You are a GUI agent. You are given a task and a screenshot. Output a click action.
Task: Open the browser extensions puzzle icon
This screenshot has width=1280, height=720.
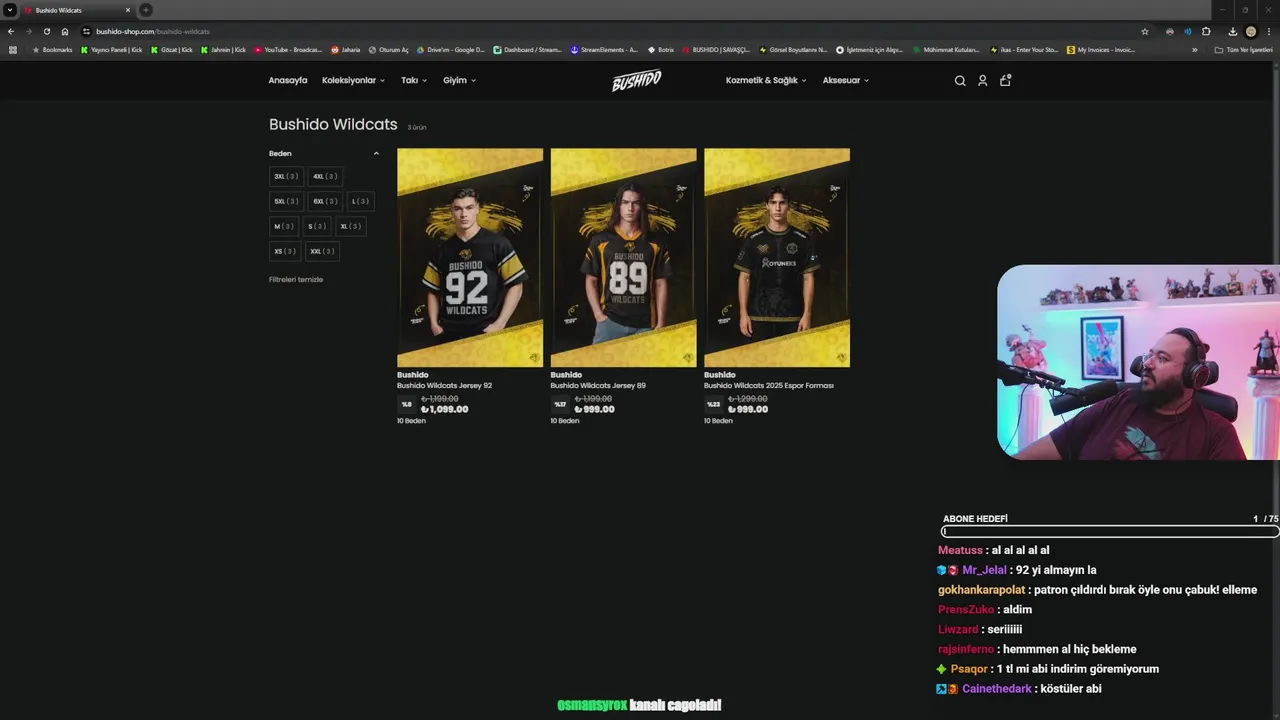(1206, 31)
